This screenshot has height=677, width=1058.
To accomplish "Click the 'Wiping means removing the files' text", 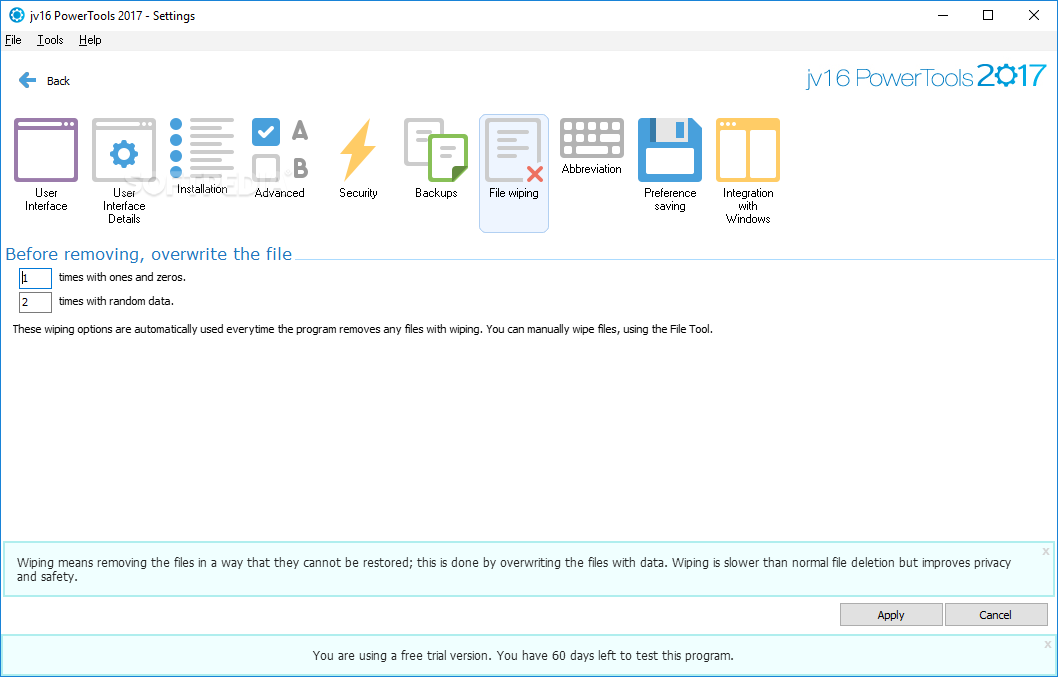I will pyautogui.click(x=514, y=569).
